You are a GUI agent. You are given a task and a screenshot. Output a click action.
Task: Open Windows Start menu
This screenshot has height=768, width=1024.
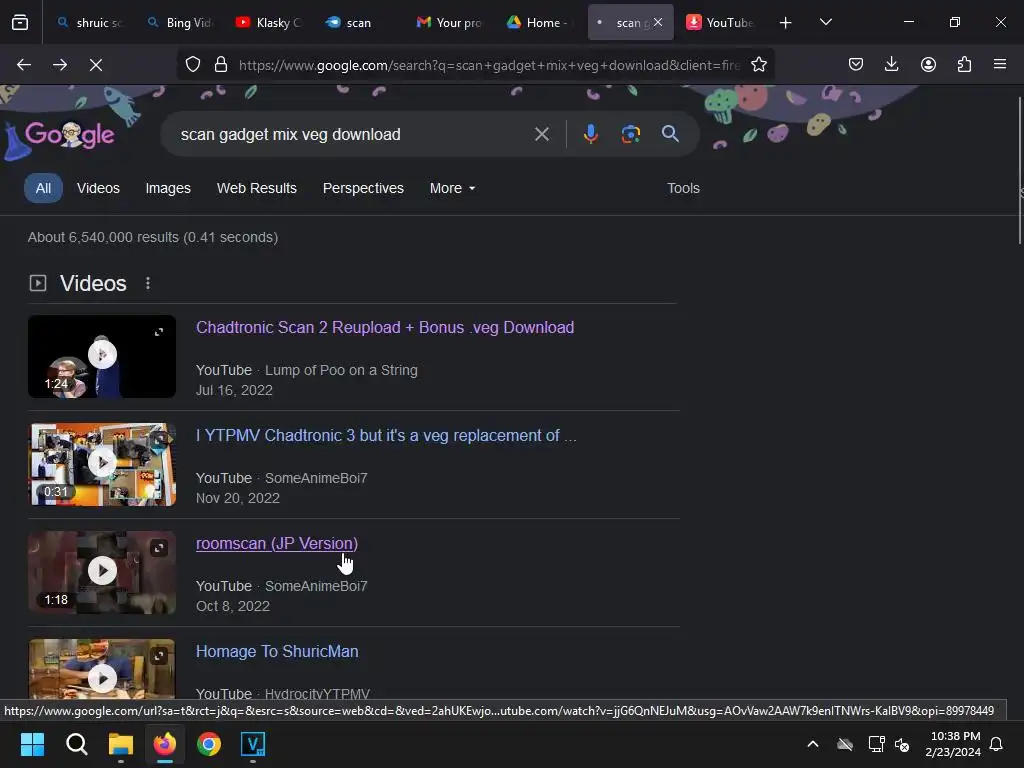(32, 744)
